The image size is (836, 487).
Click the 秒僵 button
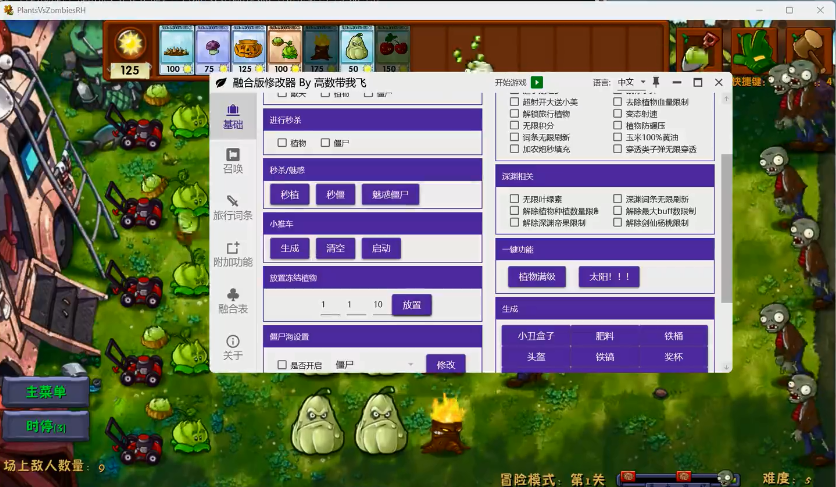[x=335, y=195]
